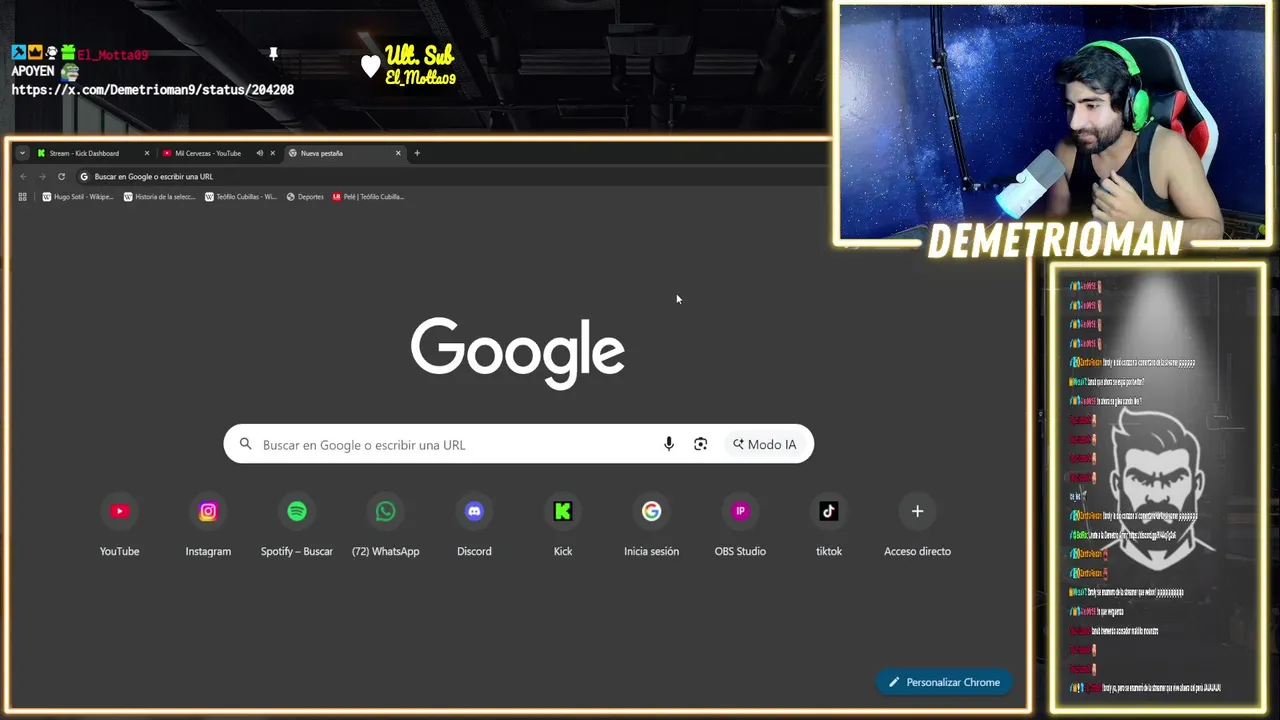This screenshot has height=720, width=1280.
Task: Go forward with the browser forward arrow
Action: [42, 176]
